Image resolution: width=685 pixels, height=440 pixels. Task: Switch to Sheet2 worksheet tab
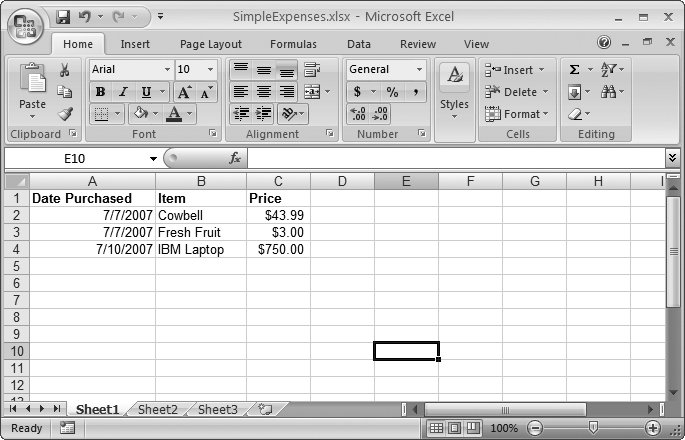pos(158,409)
